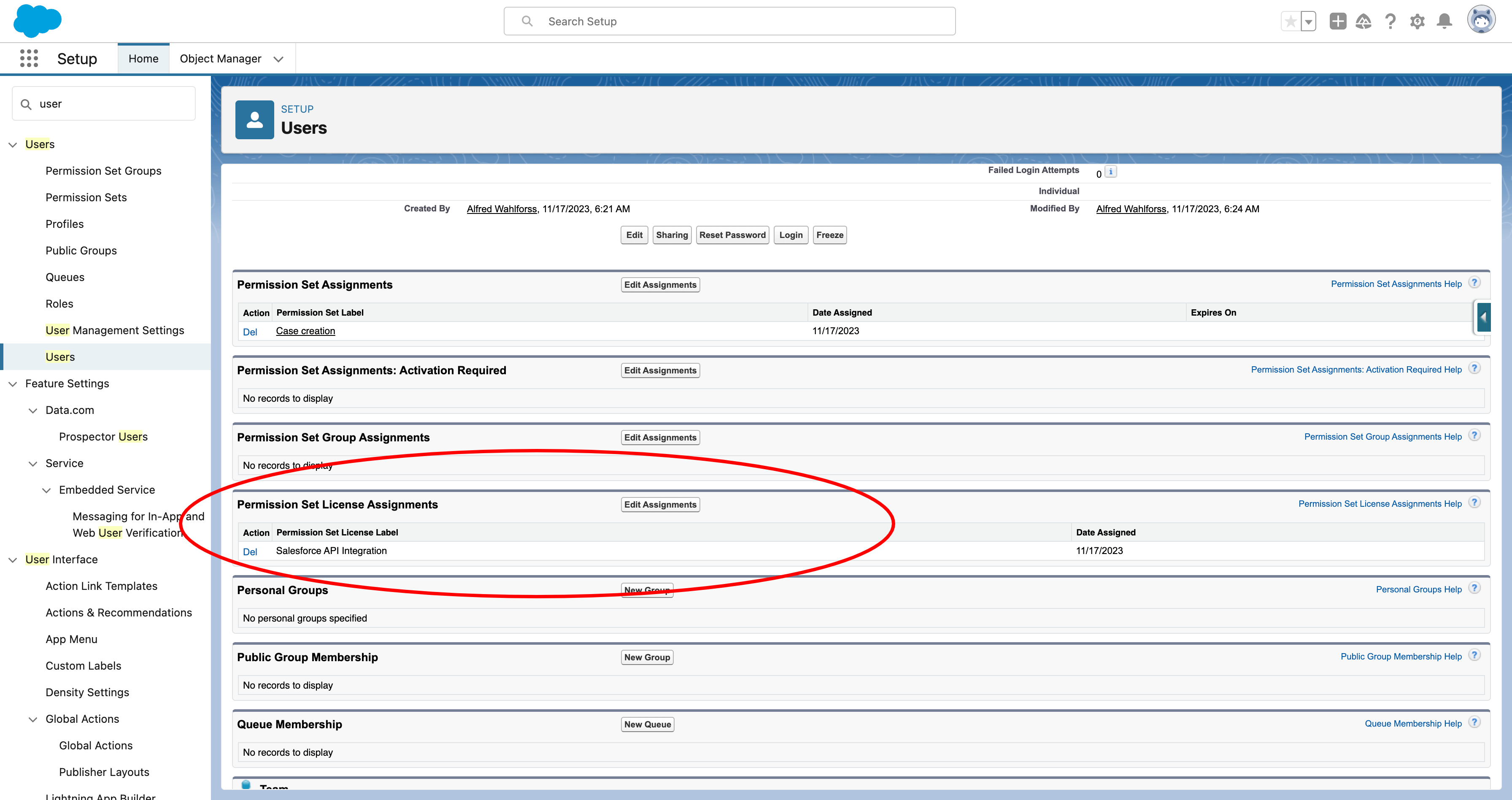1512x800 pixels.
Task: Click New Group in Public Group Membership
Action: click(647, 657)
